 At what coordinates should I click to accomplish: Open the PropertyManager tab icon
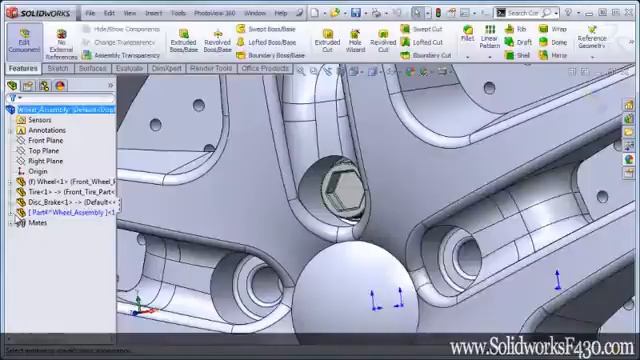coord(28,86)
